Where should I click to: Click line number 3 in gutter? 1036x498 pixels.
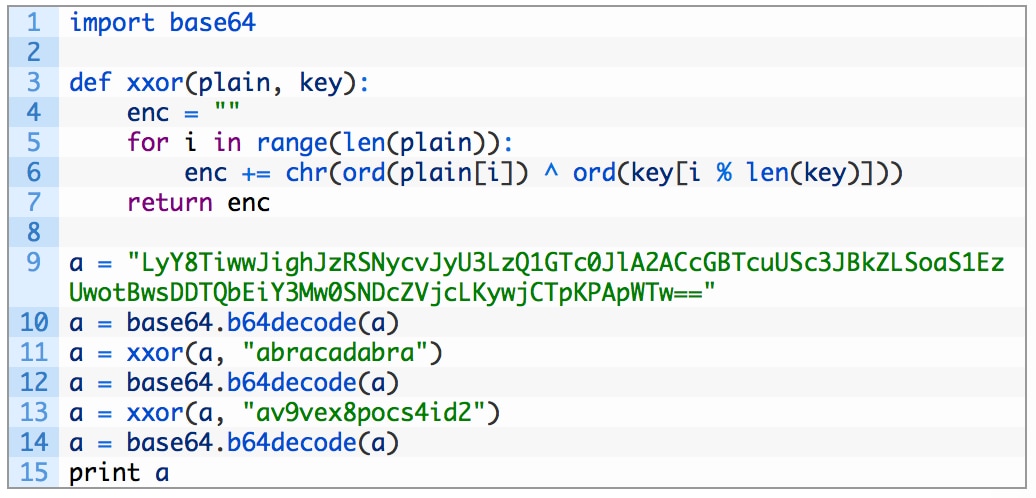click(34, 83)
